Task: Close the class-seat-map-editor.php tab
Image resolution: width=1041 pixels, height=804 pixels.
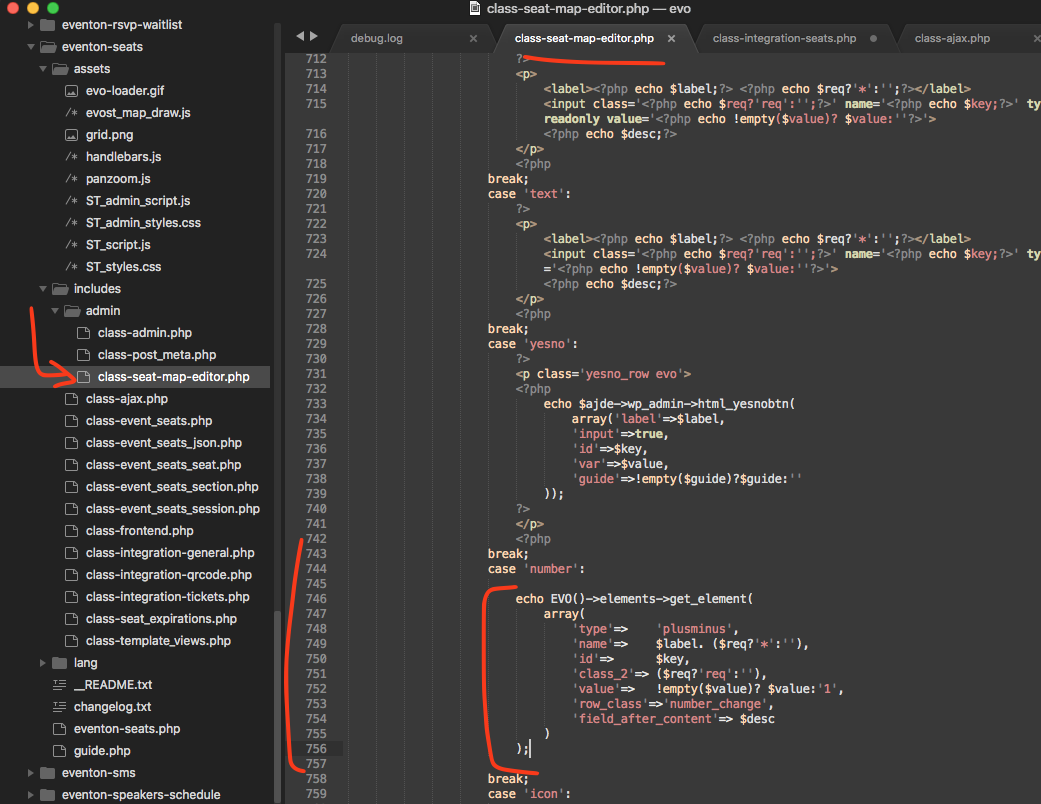Action: [x=672, y=39]
